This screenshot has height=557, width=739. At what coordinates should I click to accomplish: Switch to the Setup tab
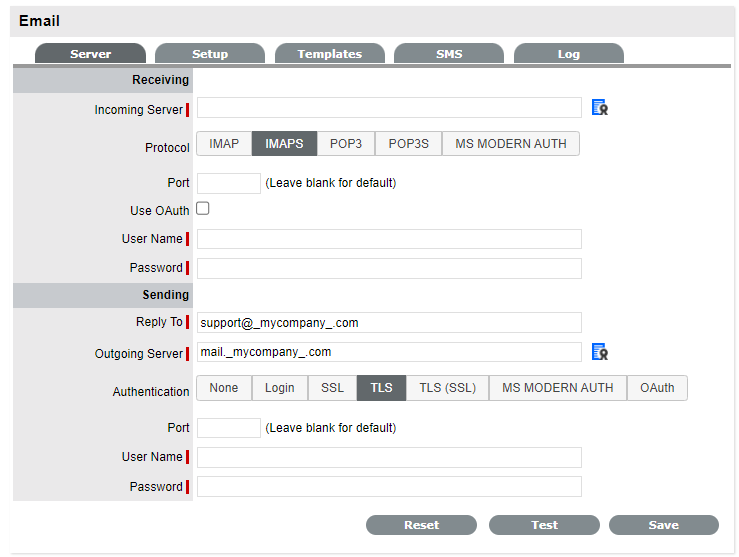coord(210,54)
